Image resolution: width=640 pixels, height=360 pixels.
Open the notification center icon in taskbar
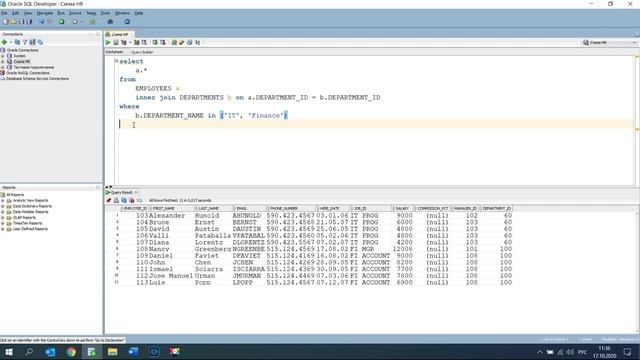(x=627, y=352)
